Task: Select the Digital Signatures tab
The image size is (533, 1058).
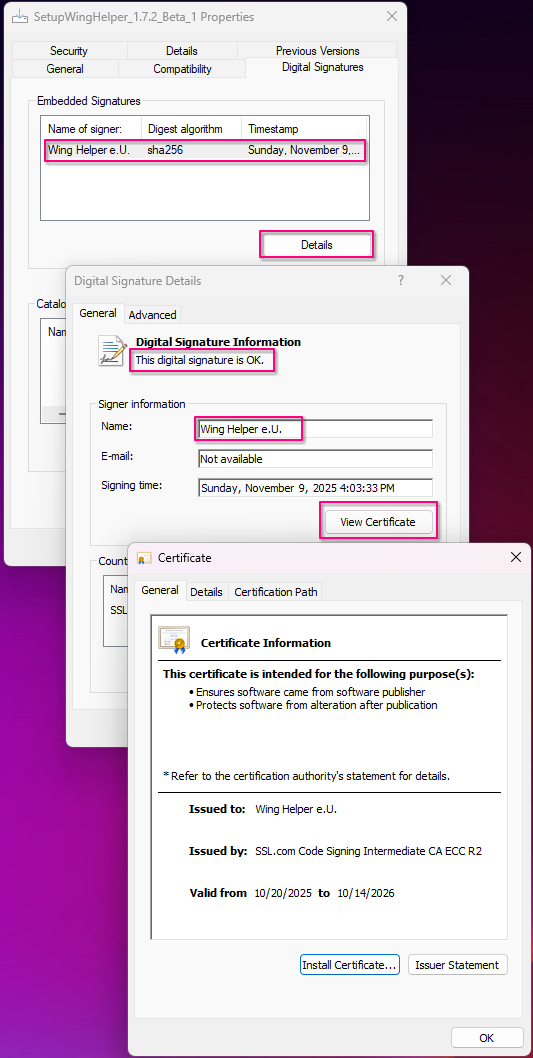Action: click(x=322, y=67)
